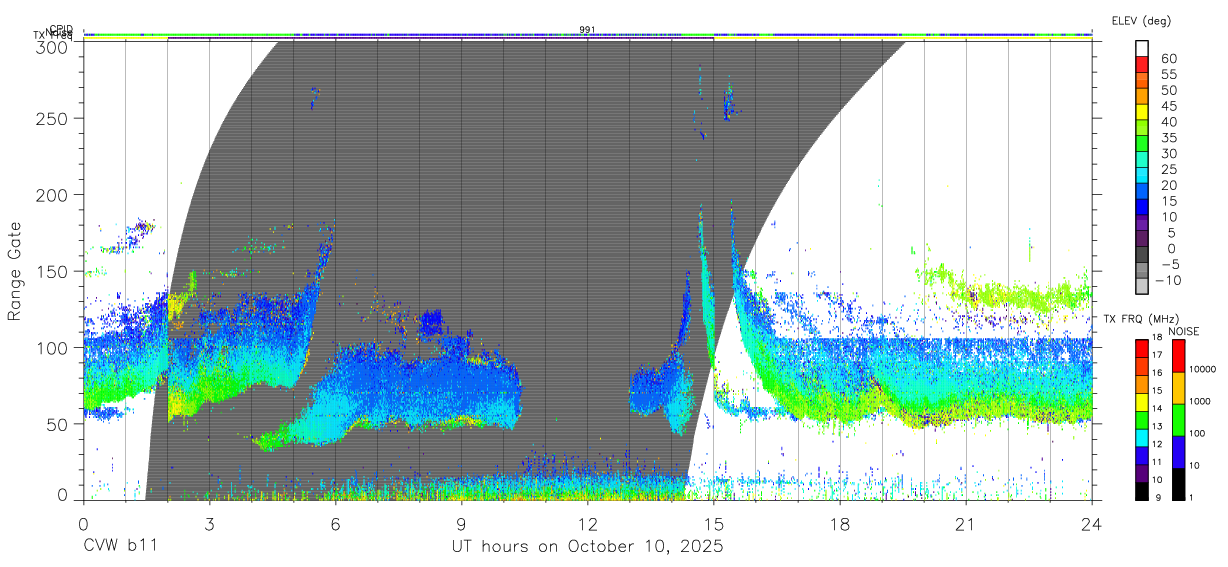Click x-axis tick label "12"

(587, 524)
